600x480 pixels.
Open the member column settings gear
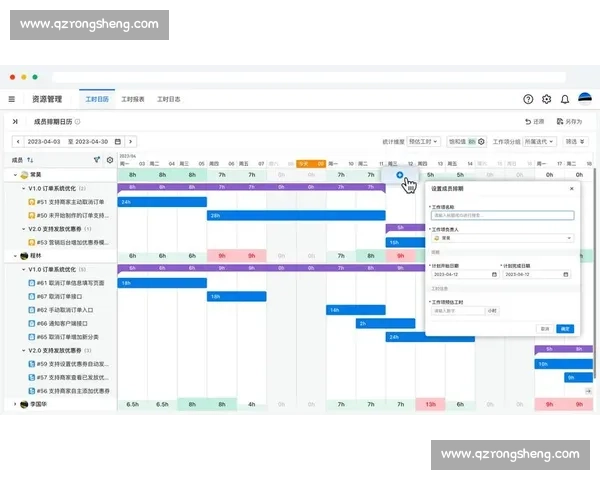pos(110,160)
